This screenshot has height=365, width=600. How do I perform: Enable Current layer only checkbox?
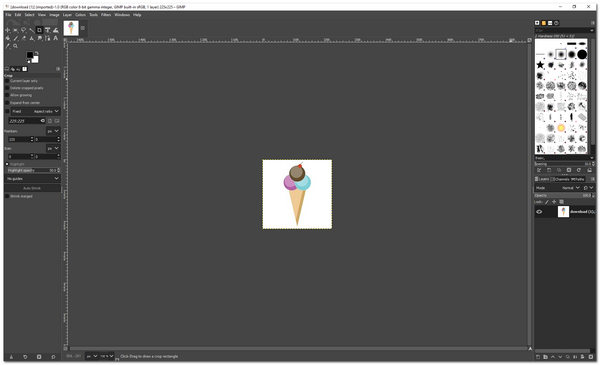[x=7, y=81]
